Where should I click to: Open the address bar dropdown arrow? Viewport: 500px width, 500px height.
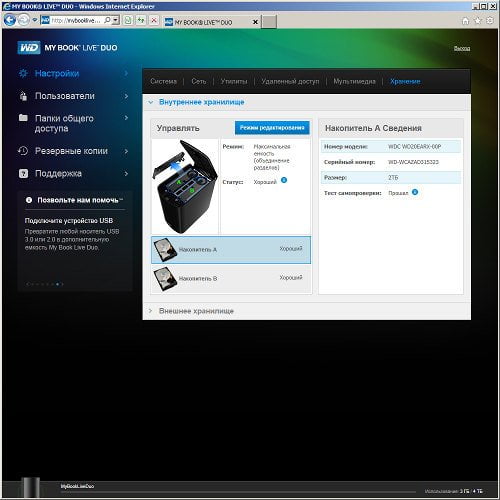coord(115,20)
